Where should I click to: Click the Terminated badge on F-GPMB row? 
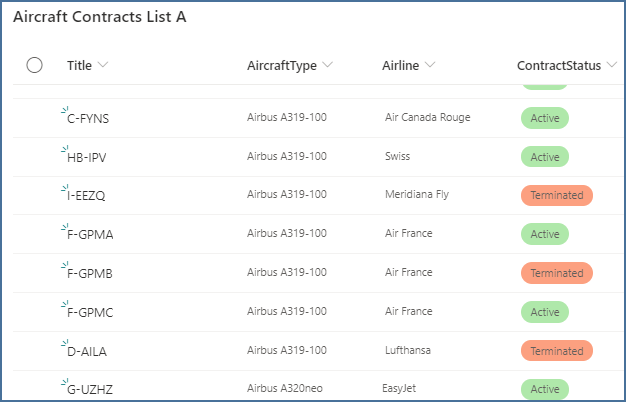[x=557, y=273]
